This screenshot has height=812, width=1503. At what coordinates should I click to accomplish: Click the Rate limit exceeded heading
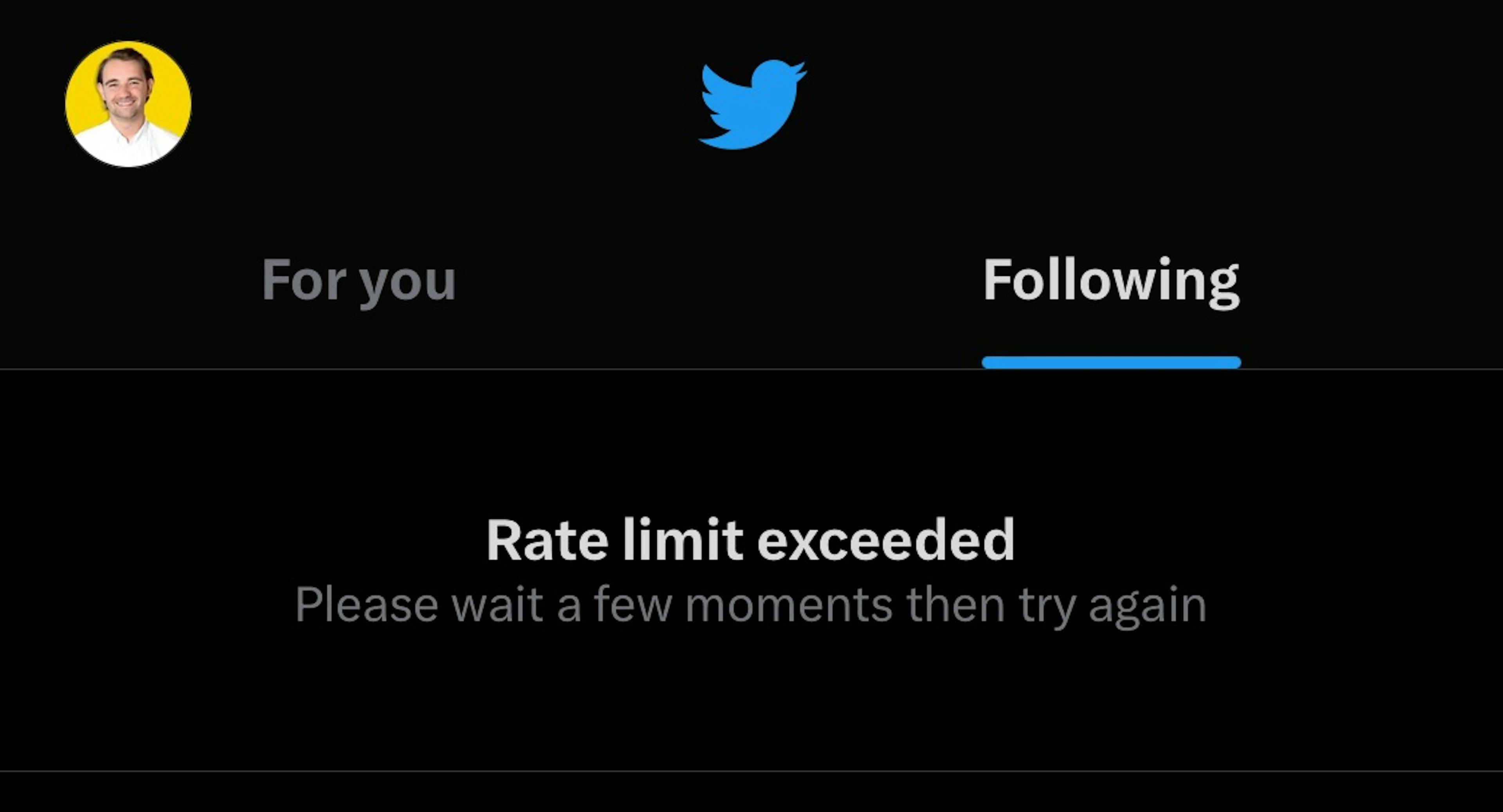point(751,540)
